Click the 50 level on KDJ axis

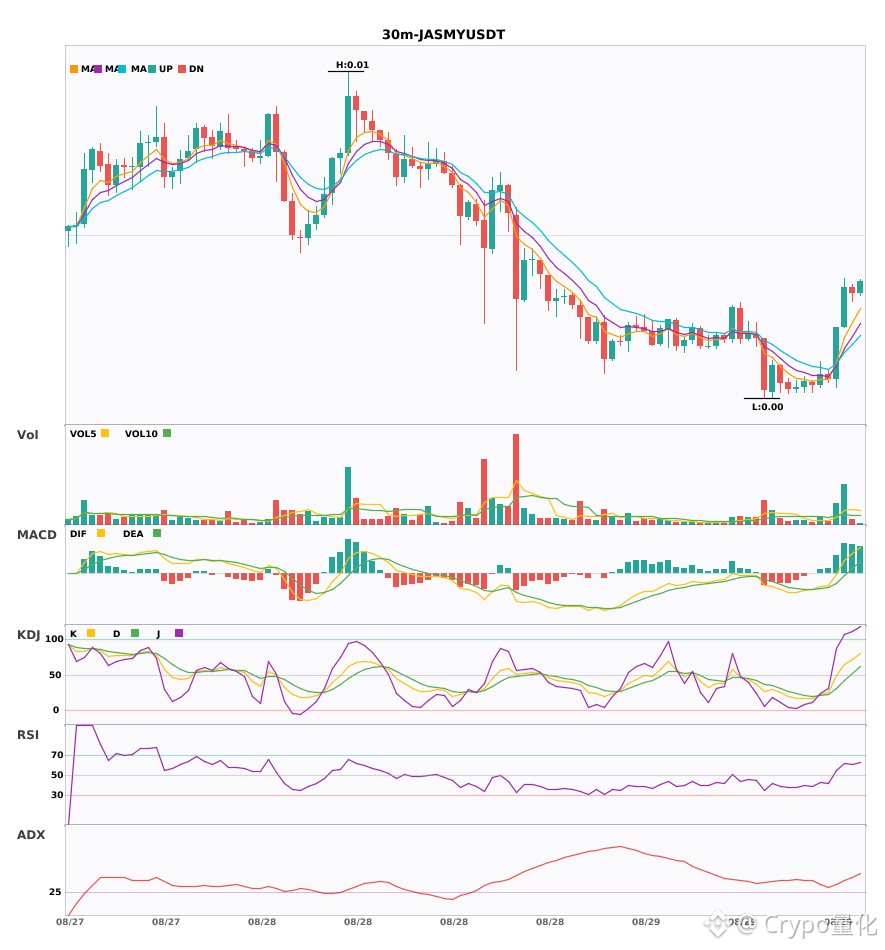point(55,675)
